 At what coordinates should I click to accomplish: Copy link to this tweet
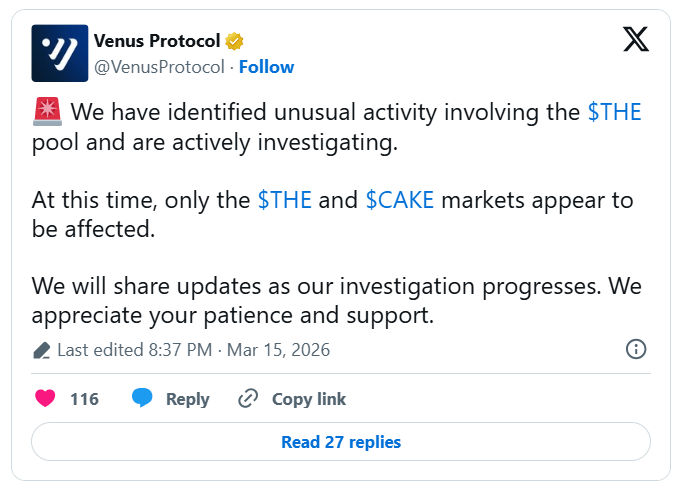tap(308, 399)
